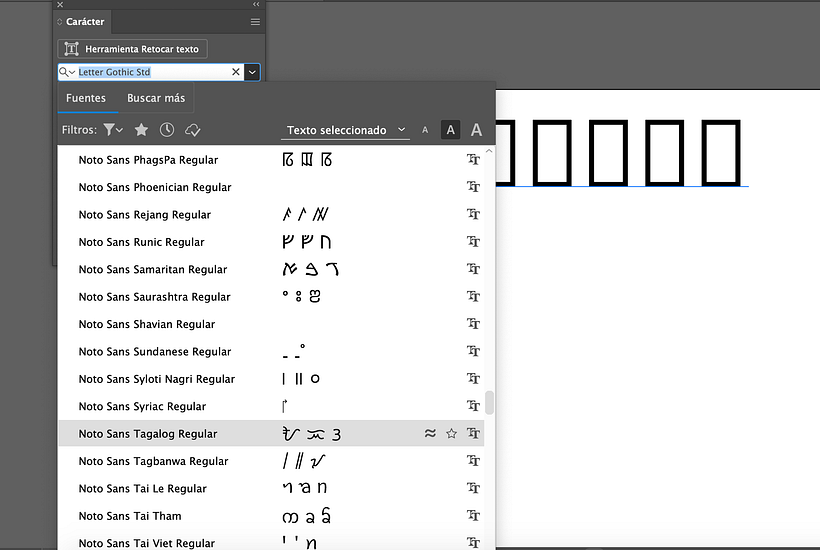The width and height of the screenshot is (820, 550).
Task: Click TrueType icon for Noto Sans Samaritan
Action: [473, 269]
